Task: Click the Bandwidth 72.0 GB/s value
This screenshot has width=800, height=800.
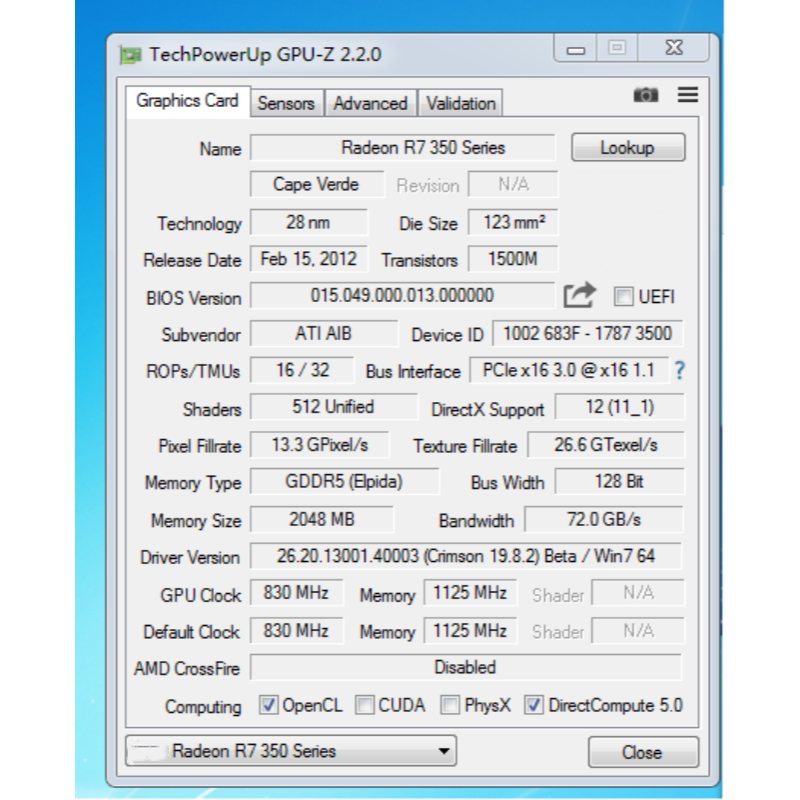Action: [604, 519]
